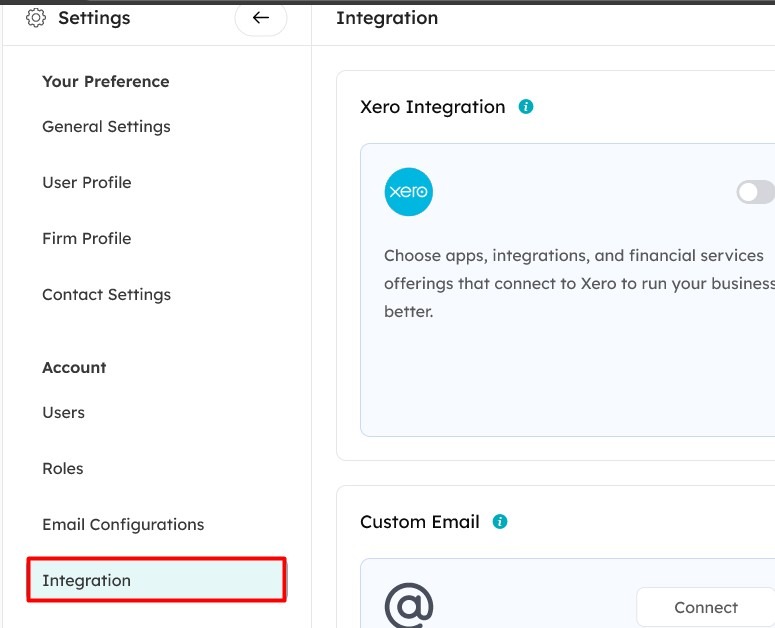Click the back arrow button
The width and height of the screenshot is (775, 628).
coord(261,18)
